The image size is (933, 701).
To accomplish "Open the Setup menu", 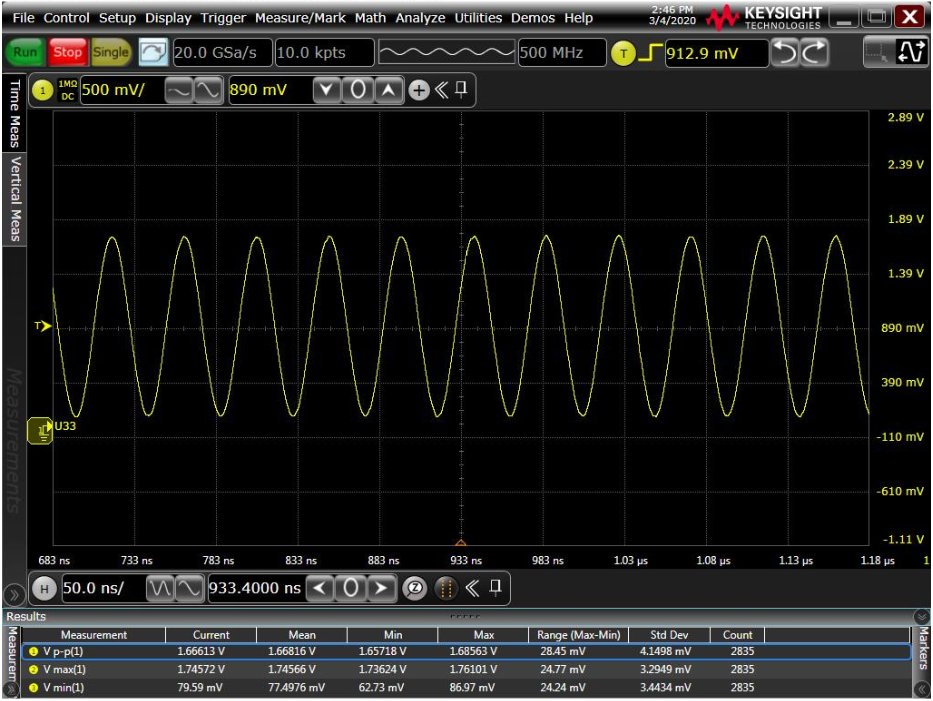I will 117,18.
